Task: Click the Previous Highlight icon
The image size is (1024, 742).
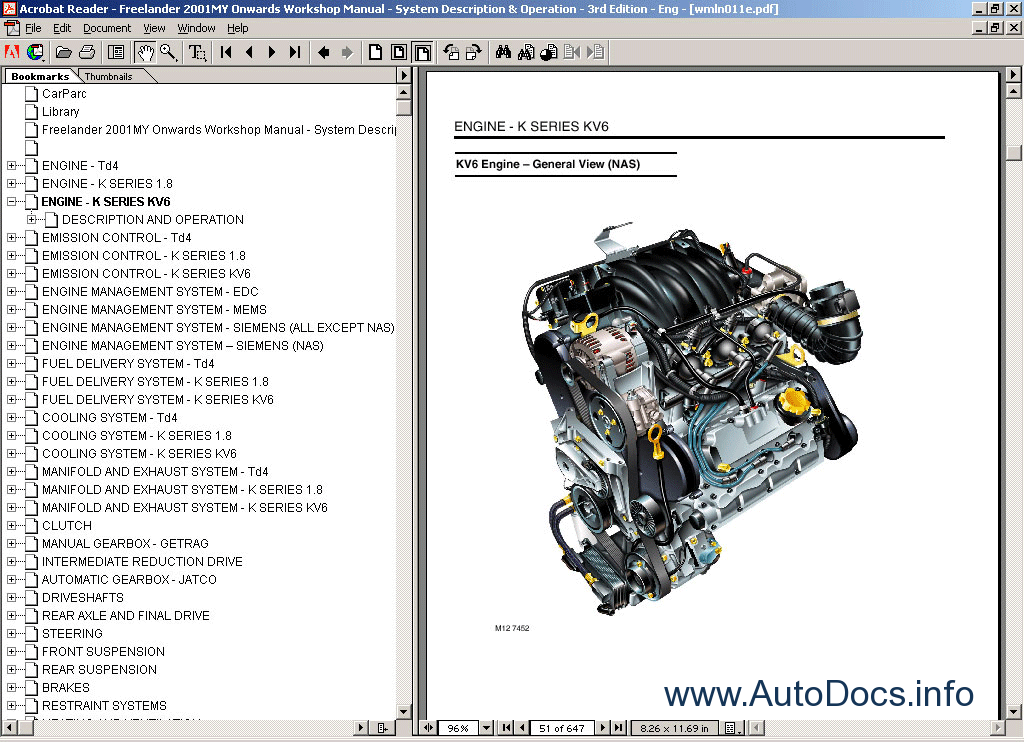Action: click(572, 52)
